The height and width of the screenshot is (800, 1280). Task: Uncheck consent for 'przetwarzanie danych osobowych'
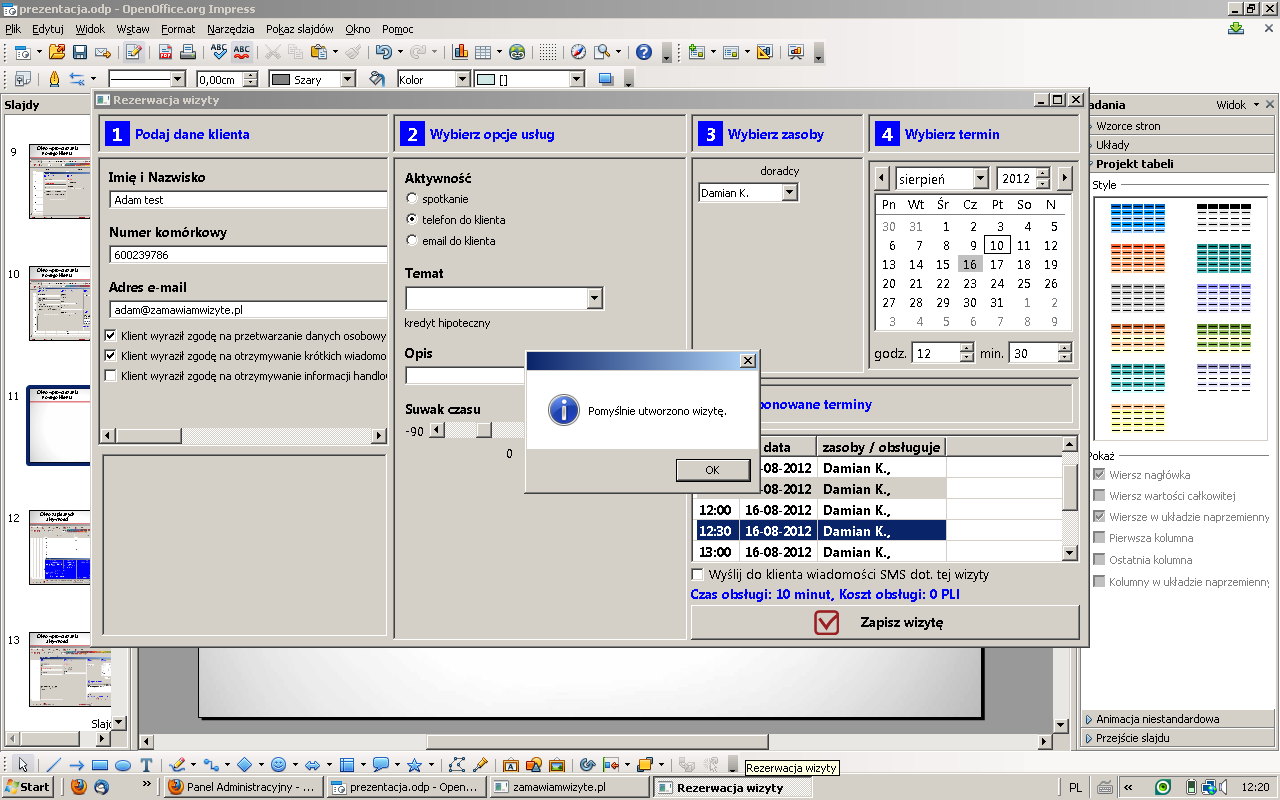point(111,336)
